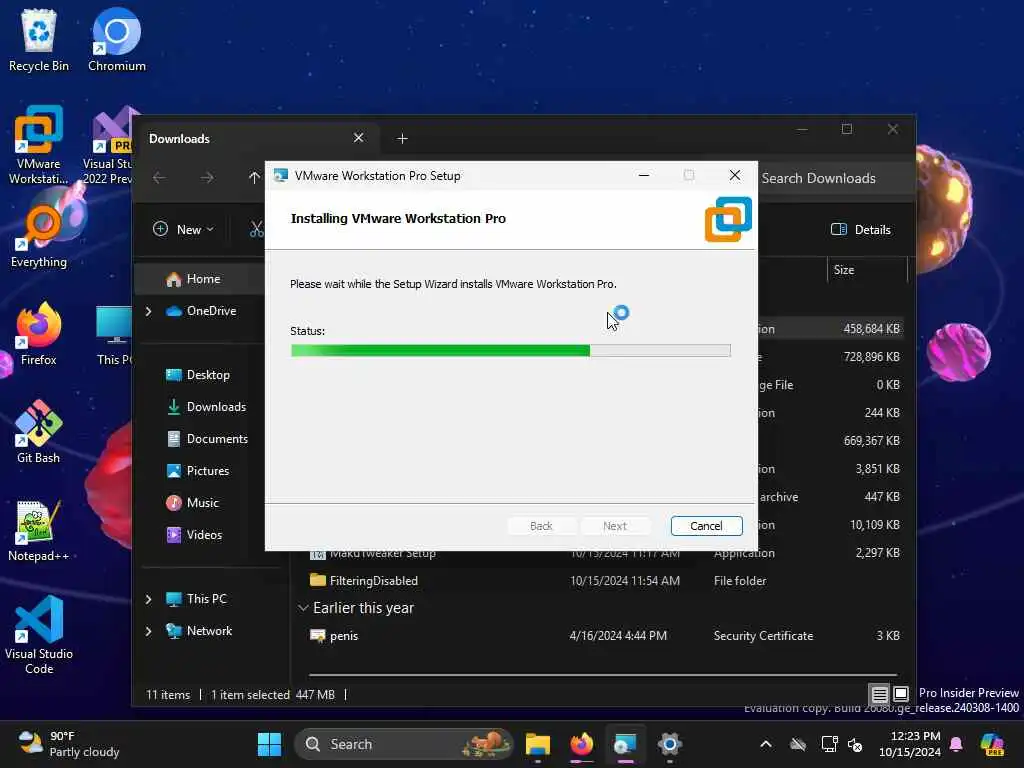Open Firefox desktop shortcut

tap(39, 334)
